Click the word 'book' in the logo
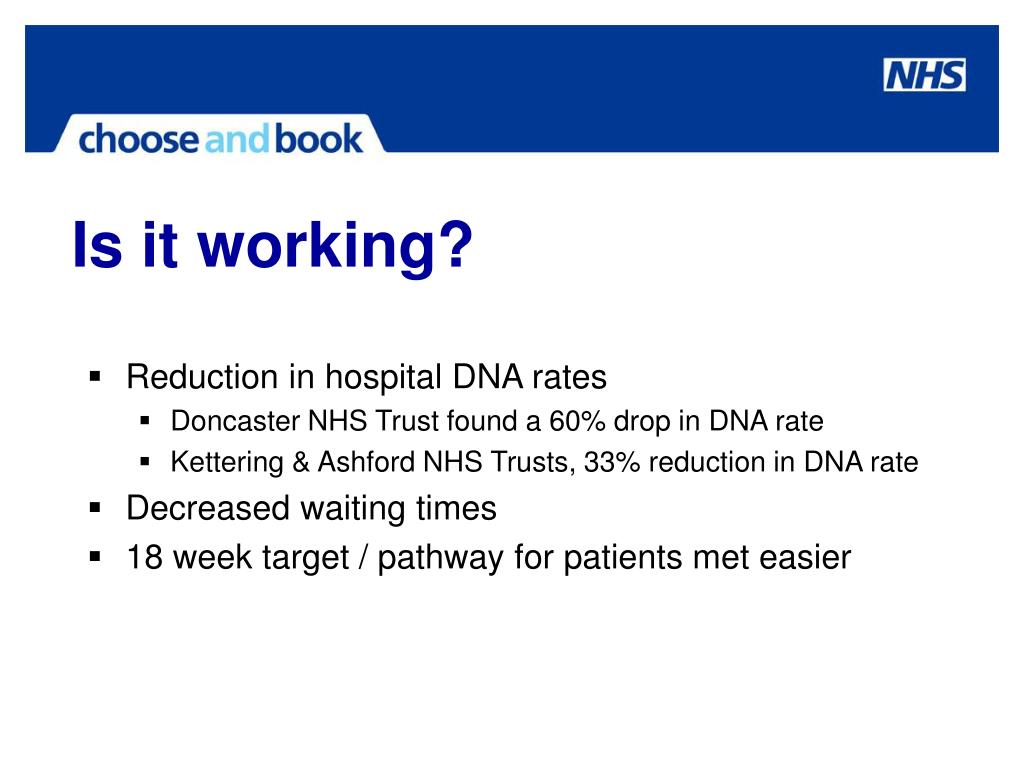1024x768 pixels. 319,138
